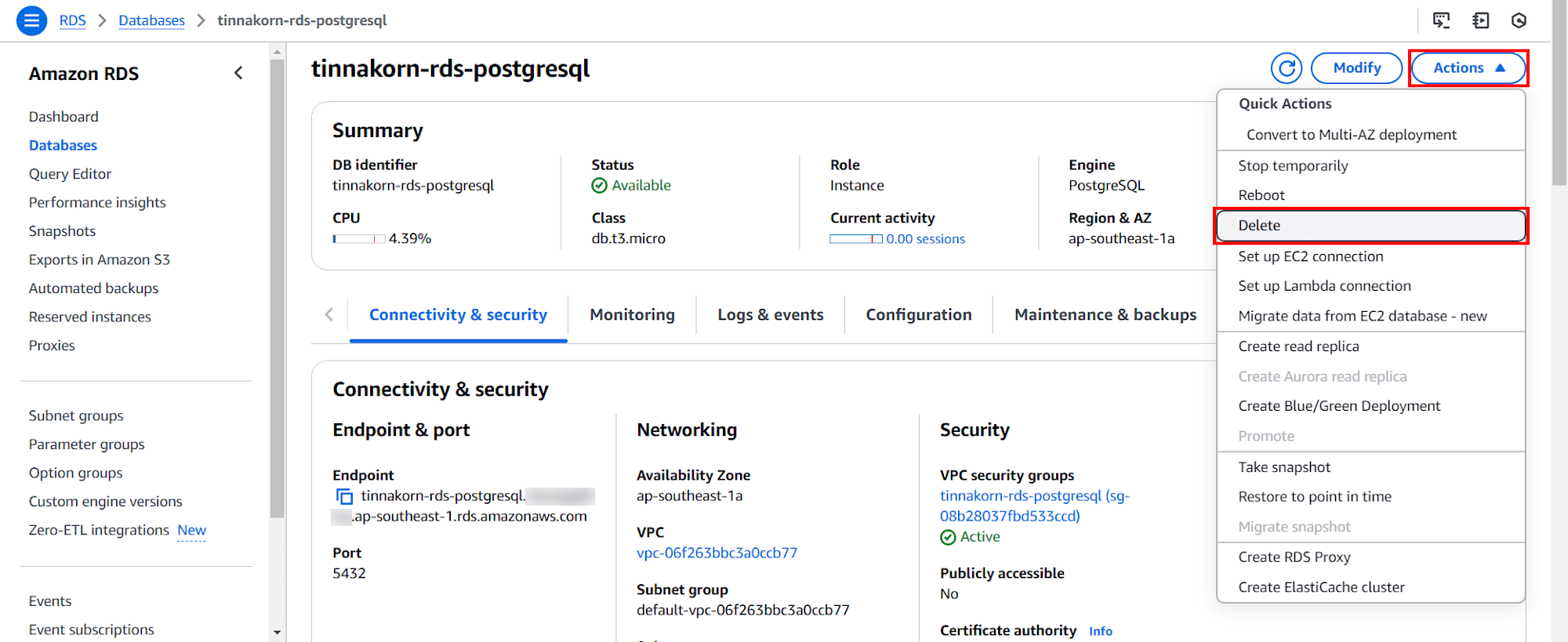This screenshot has height=642, width=1568.
Task: Open Zero-ETL integrations in the sidebar
Action: point(99,530)
